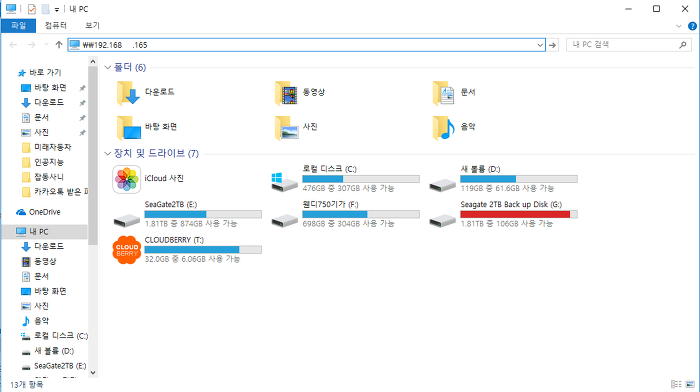The image size is (700, 392).
Task: Open iCloud 사진 icon
Action: (127, 179)
